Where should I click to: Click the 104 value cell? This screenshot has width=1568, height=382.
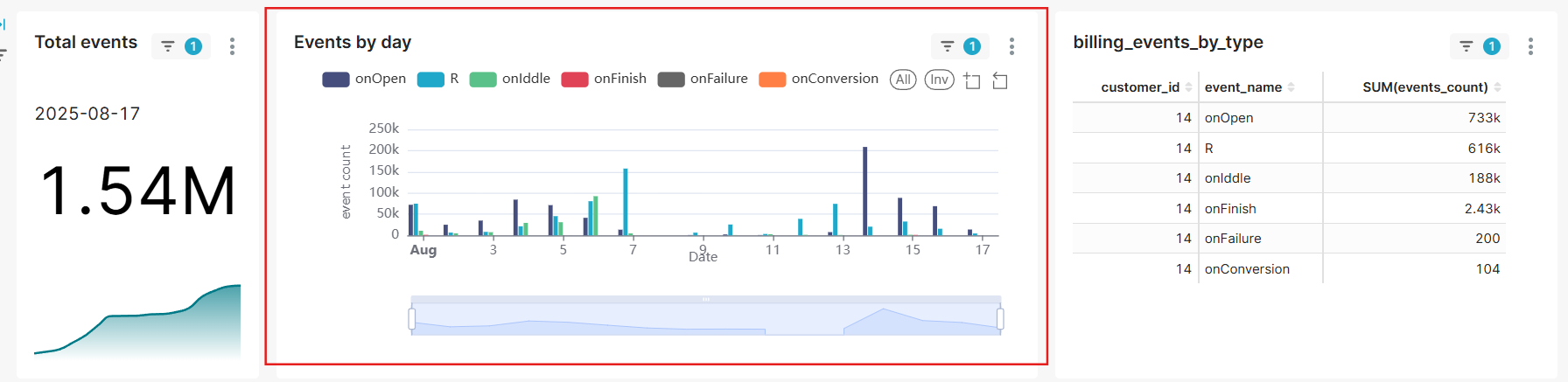(x=1414, y=269)
